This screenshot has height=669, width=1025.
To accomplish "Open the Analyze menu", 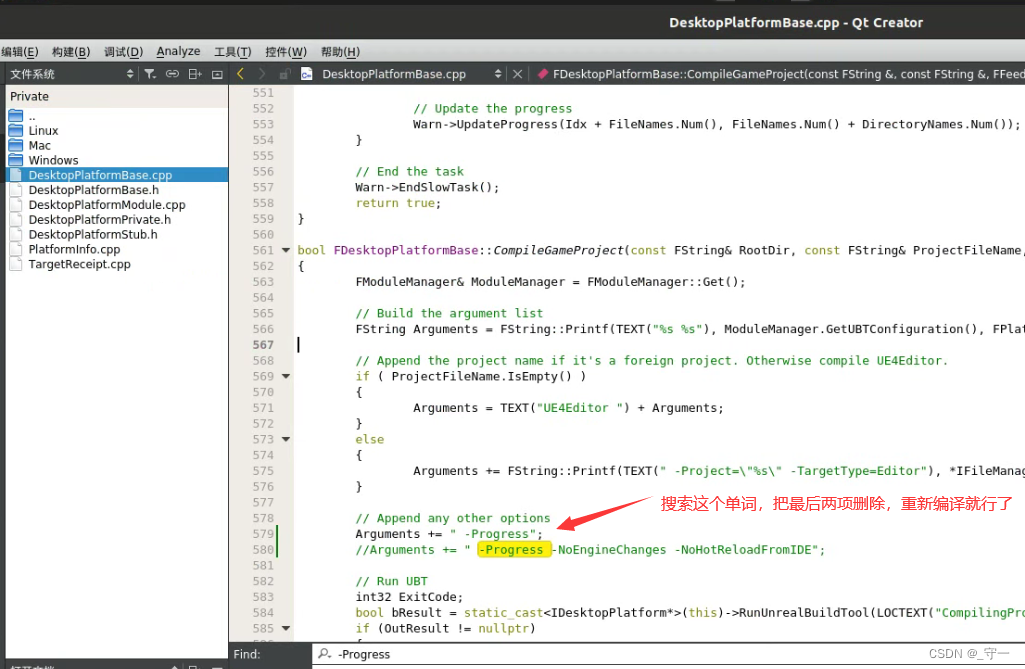I will pos(178,51).
